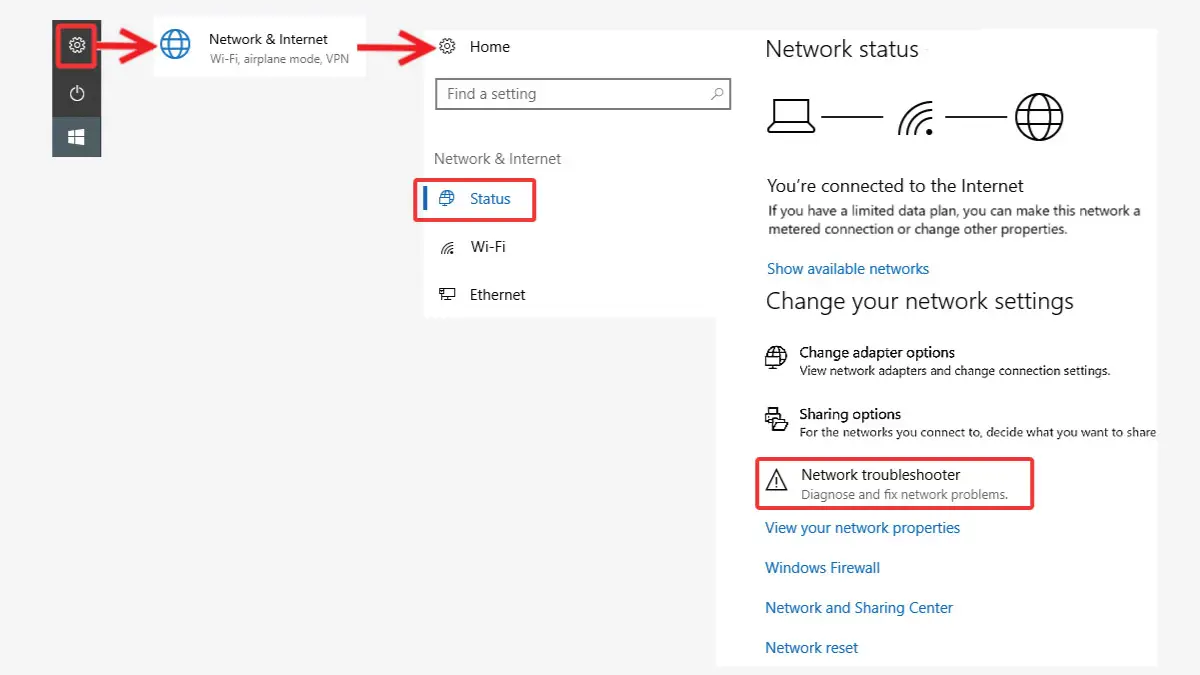The image size is (1200, 675).
Task: Click the Wi-Fi signal icon in sidebar
Action: [x=448, y=247]
